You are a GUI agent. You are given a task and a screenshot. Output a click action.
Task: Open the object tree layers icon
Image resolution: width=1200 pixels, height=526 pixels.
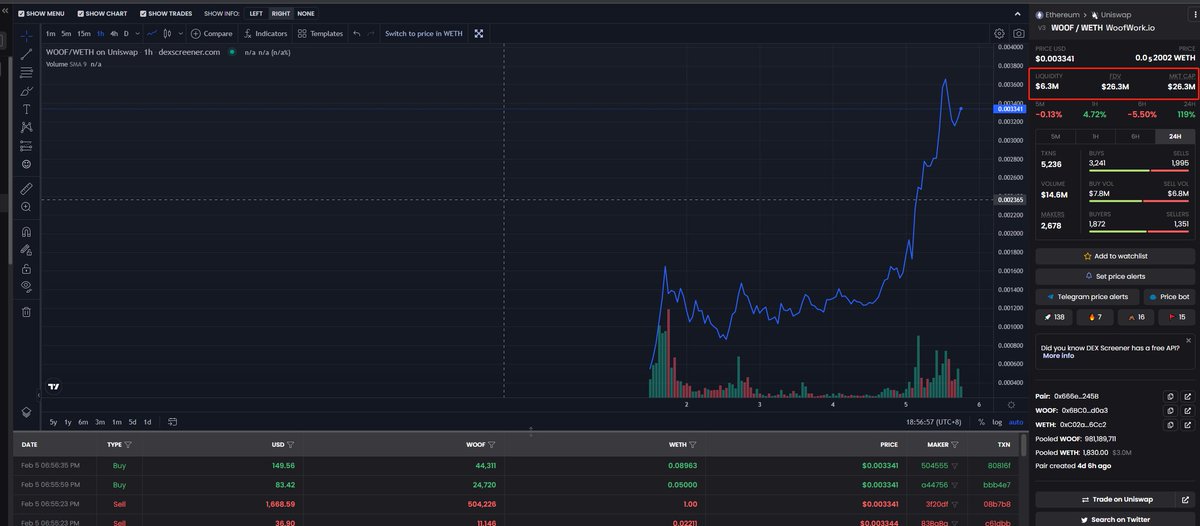tap(27, 411)
